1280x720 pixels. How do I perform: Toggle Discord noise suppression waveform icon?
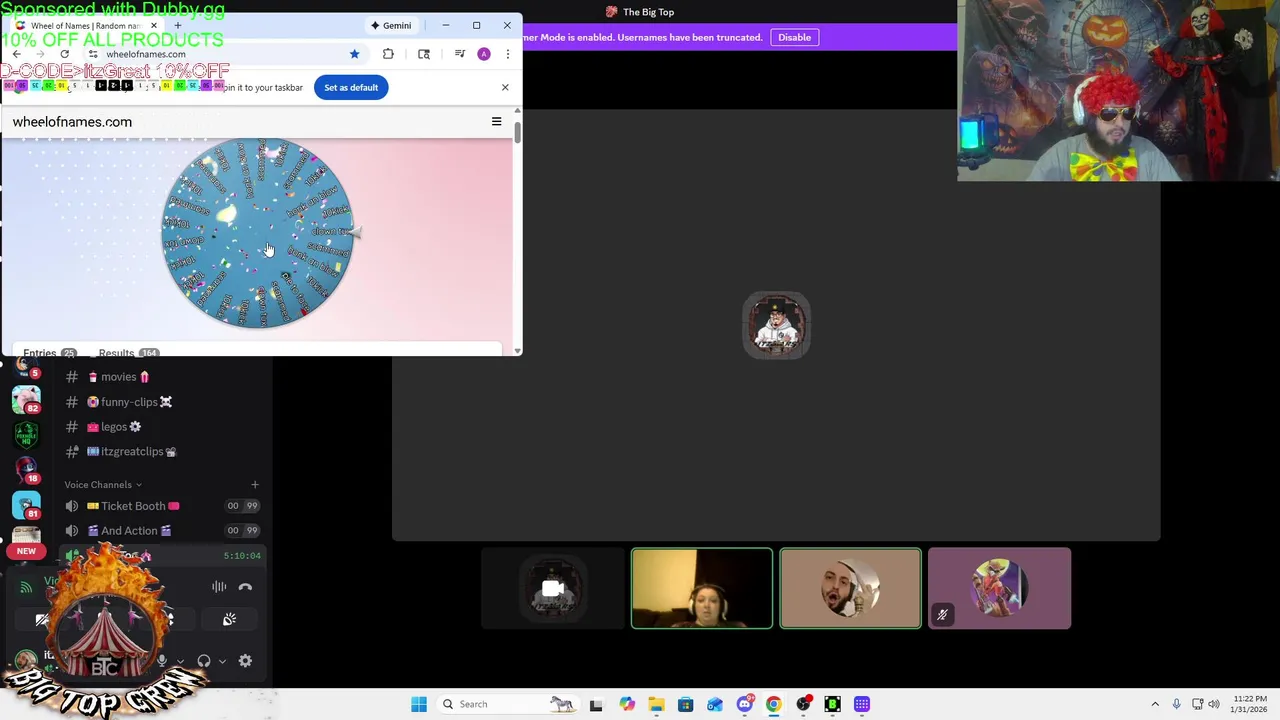(219, 587)
